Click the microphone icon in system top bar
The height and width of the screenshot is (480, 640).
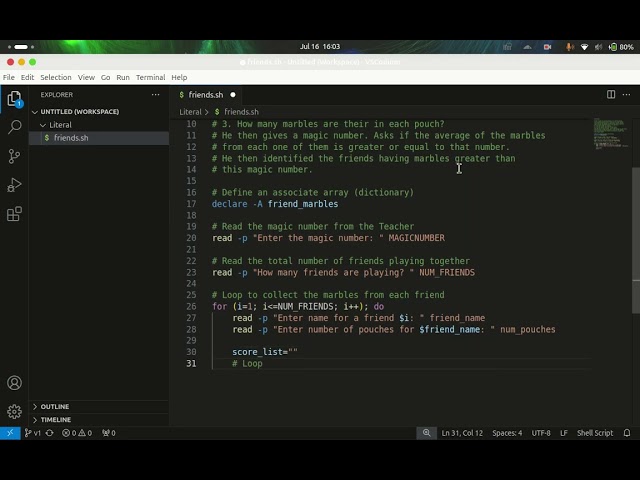coord(569,47)
